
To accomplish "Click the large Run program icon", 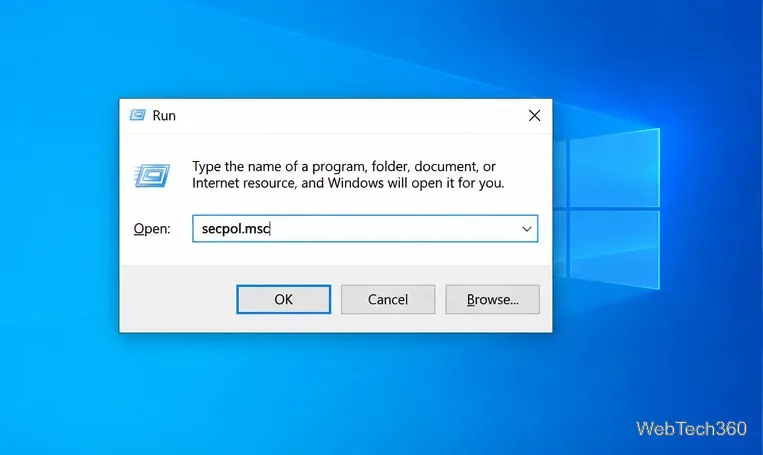I will [152, 175].
